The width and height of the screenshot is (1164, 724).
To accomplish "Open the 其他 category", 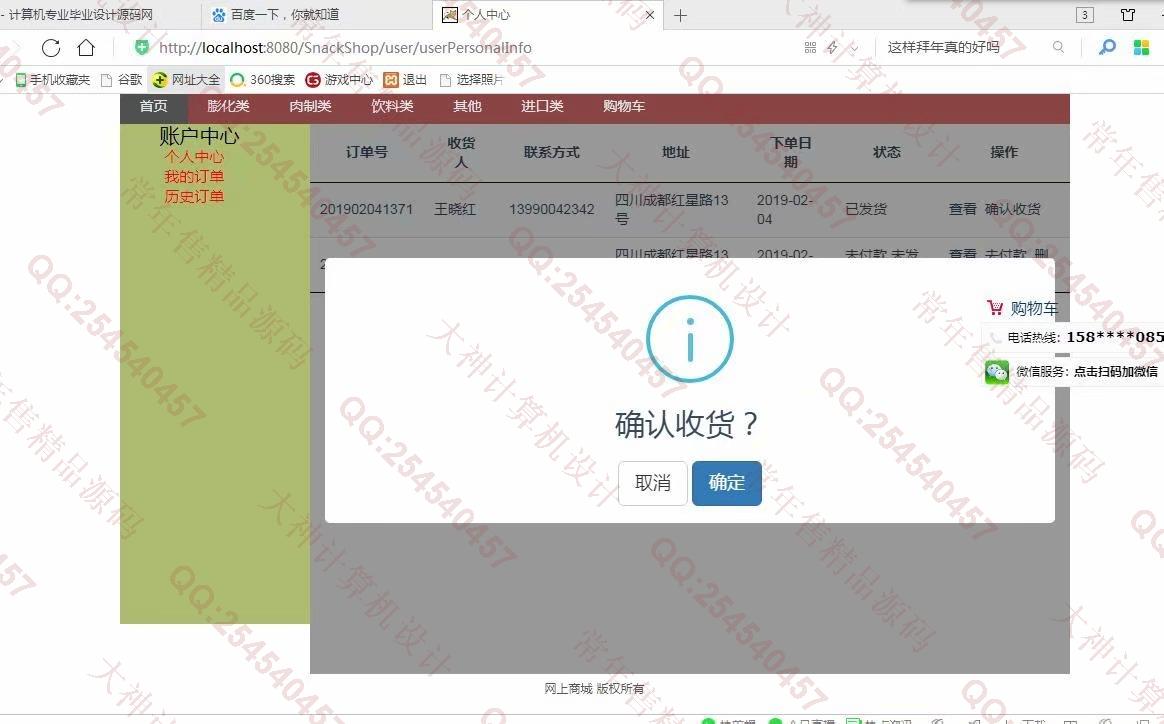I will coord(467,106).
